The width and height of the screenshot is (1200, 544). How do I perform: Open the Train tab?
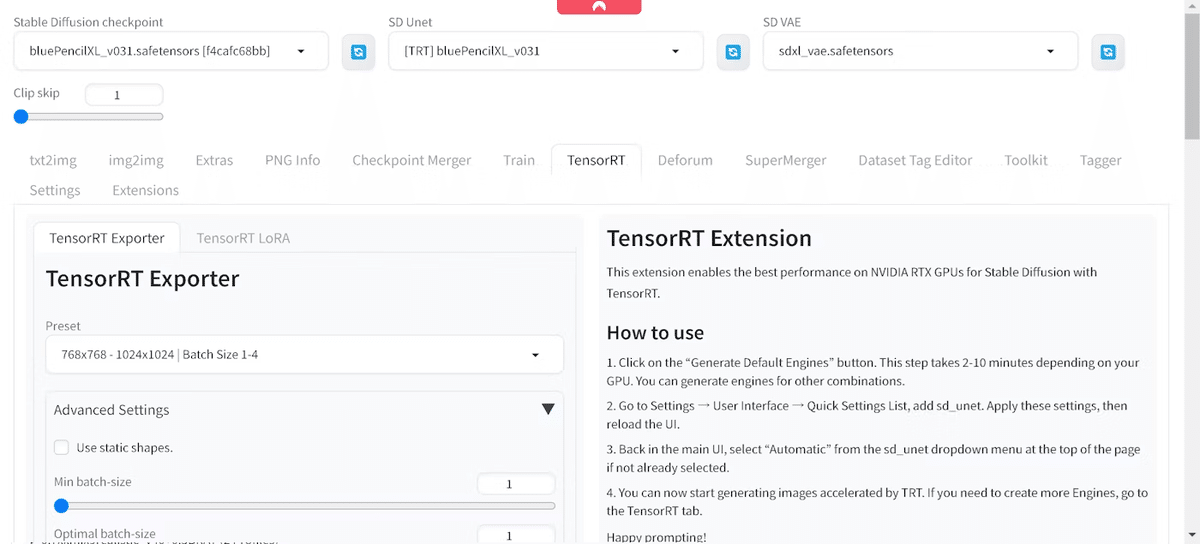(519, 160)
